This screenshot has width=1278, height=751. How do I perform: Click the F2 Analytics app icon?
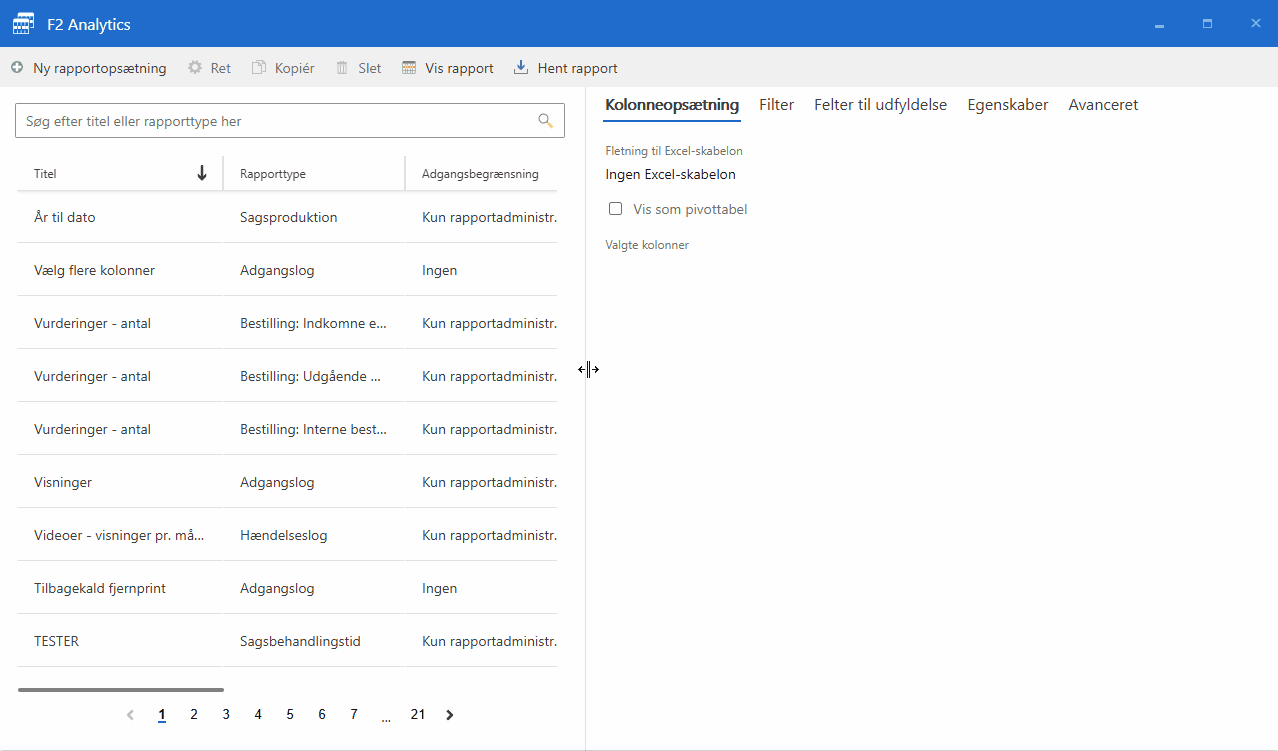pyautogui.click(x=23, y=24)
